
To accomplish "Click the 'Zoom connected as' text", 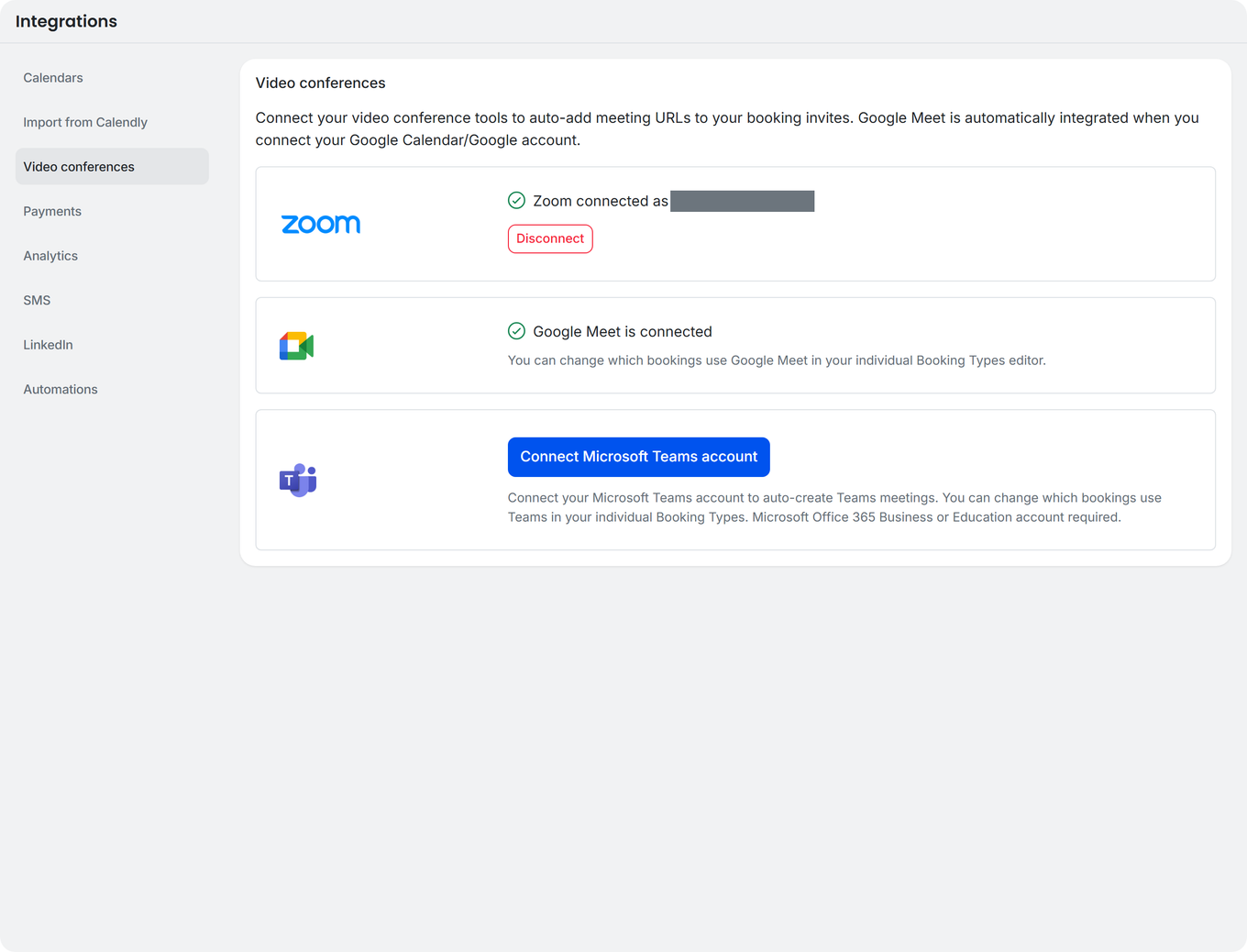I will [601, 201].
